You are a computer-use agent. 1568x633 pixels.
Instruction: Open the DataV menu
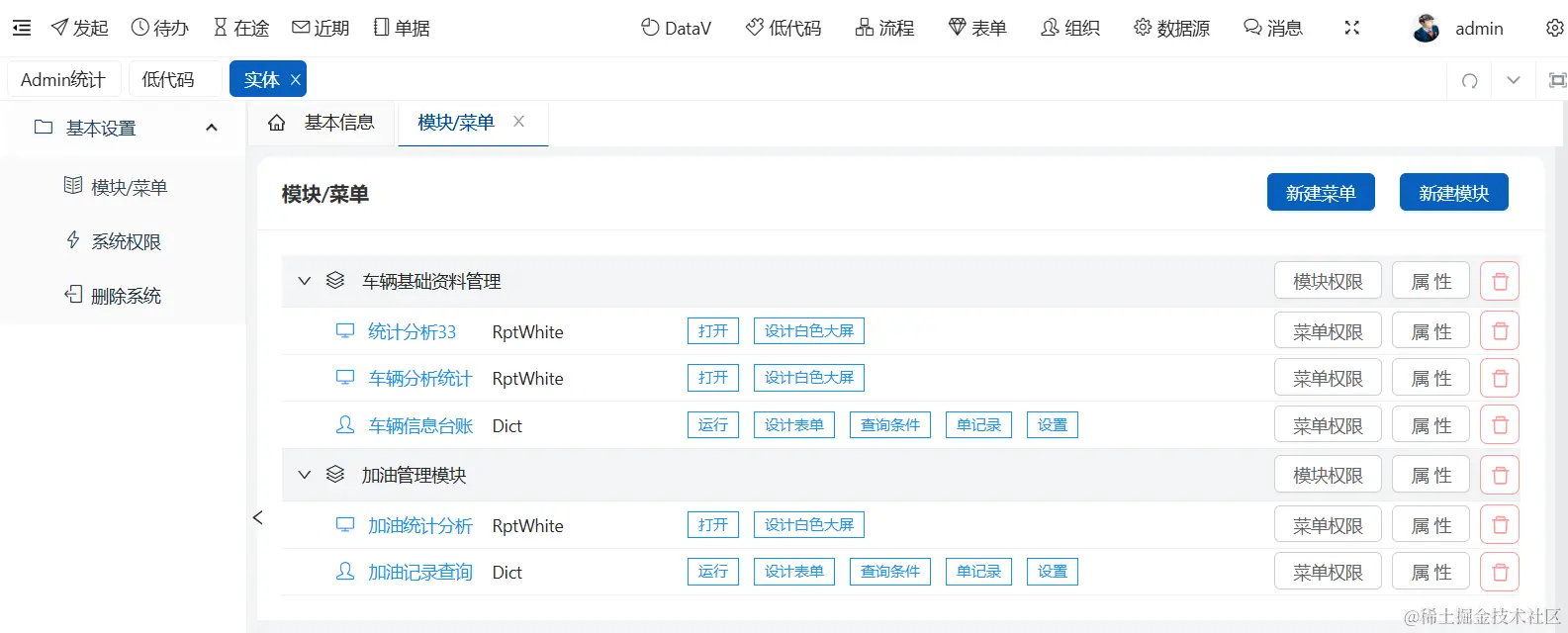coord(676,28)
